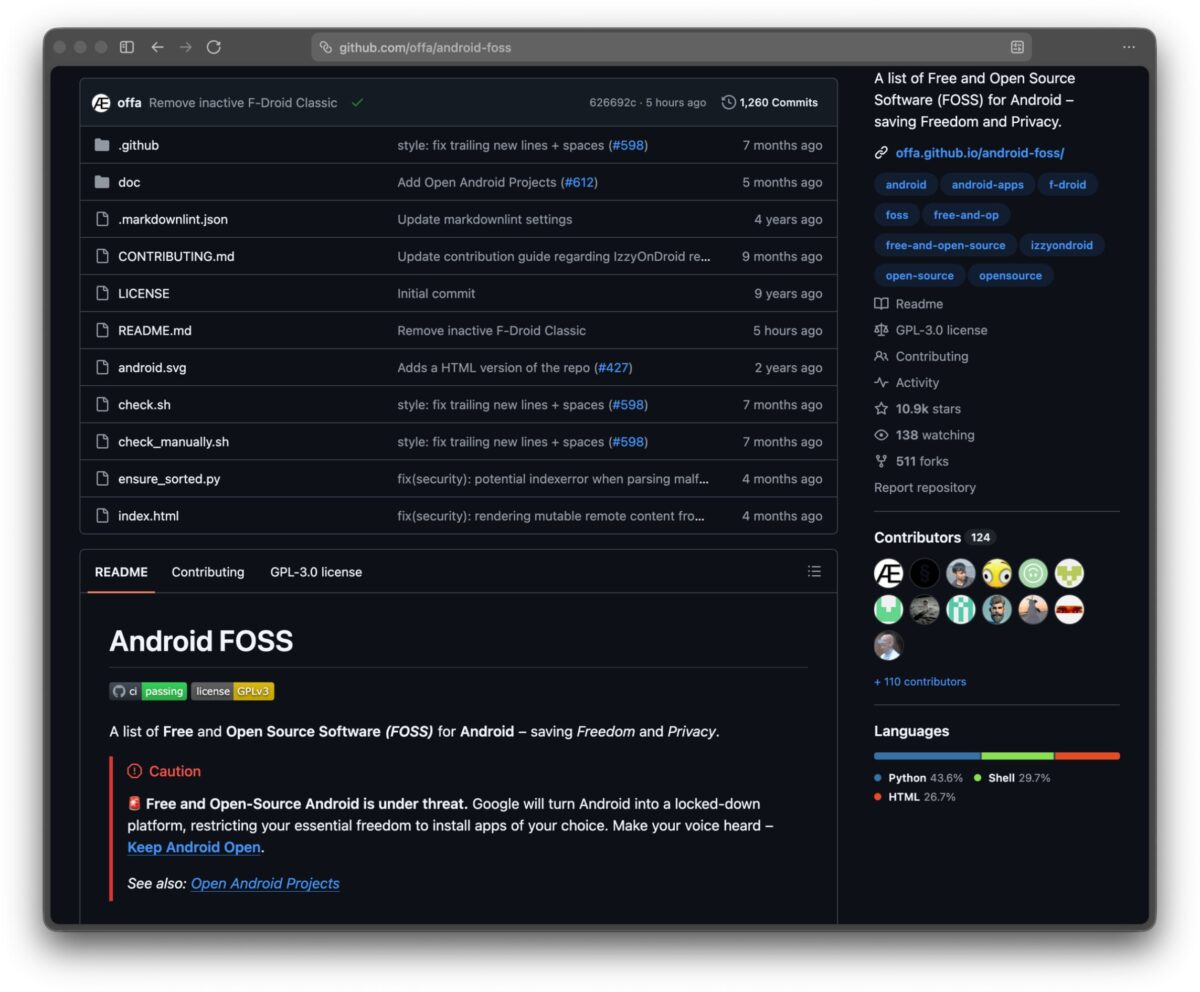
Task: Click the free-and-open-source topic tag
Action: coord(945,245)
